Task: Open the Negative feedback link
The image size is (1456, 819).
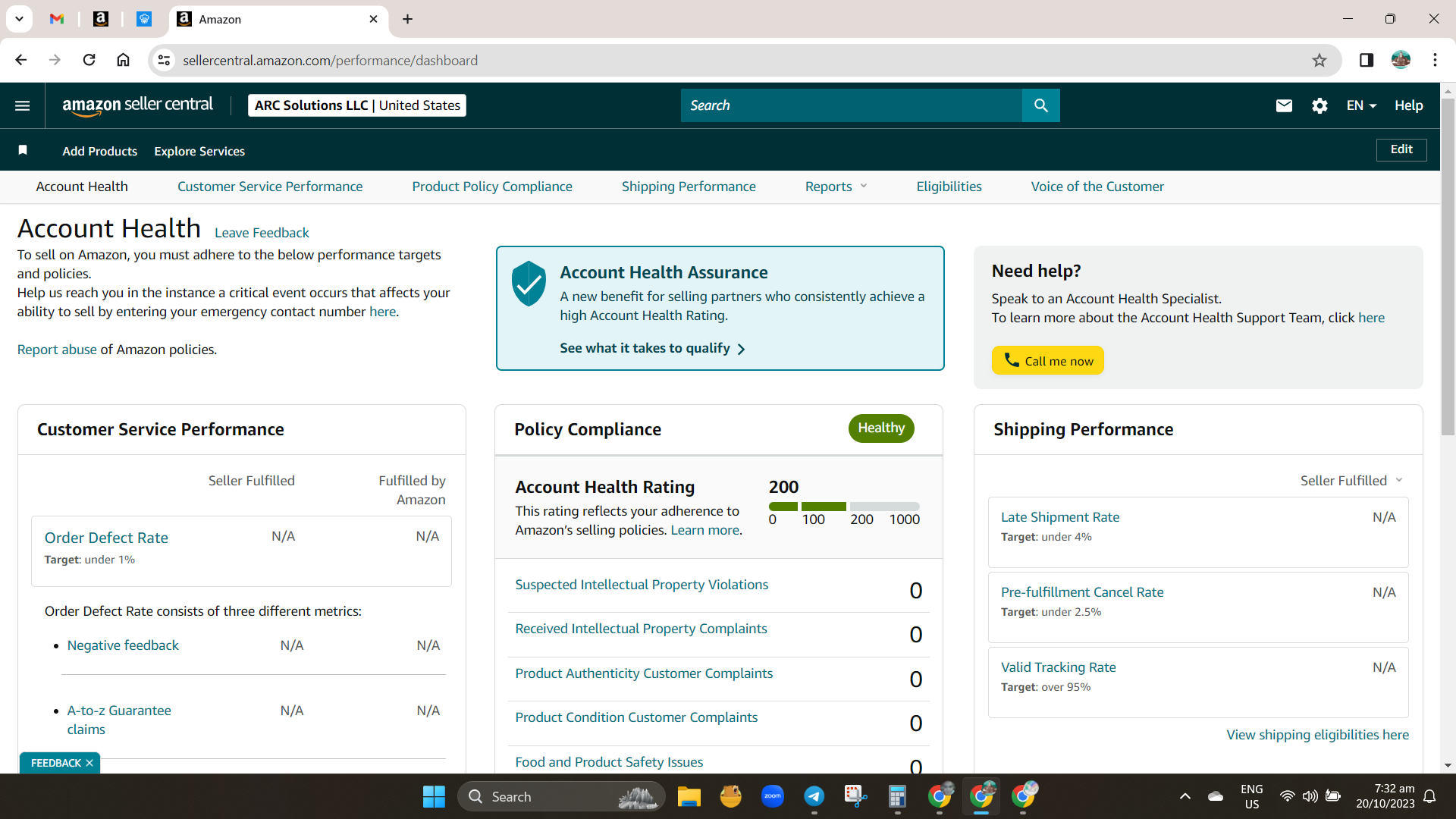Action: 123,645
